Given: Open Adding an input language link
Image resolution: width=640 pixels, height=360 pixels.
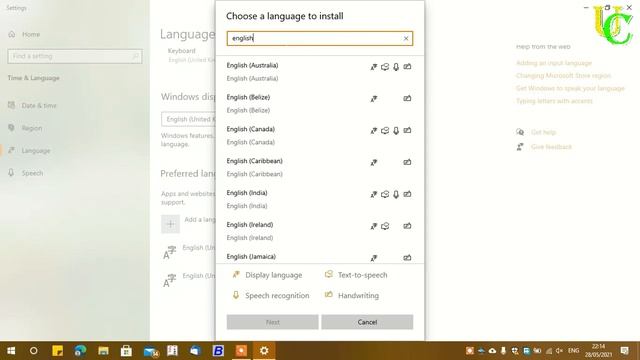Looking at the screenshot, I should click(554, 63).
